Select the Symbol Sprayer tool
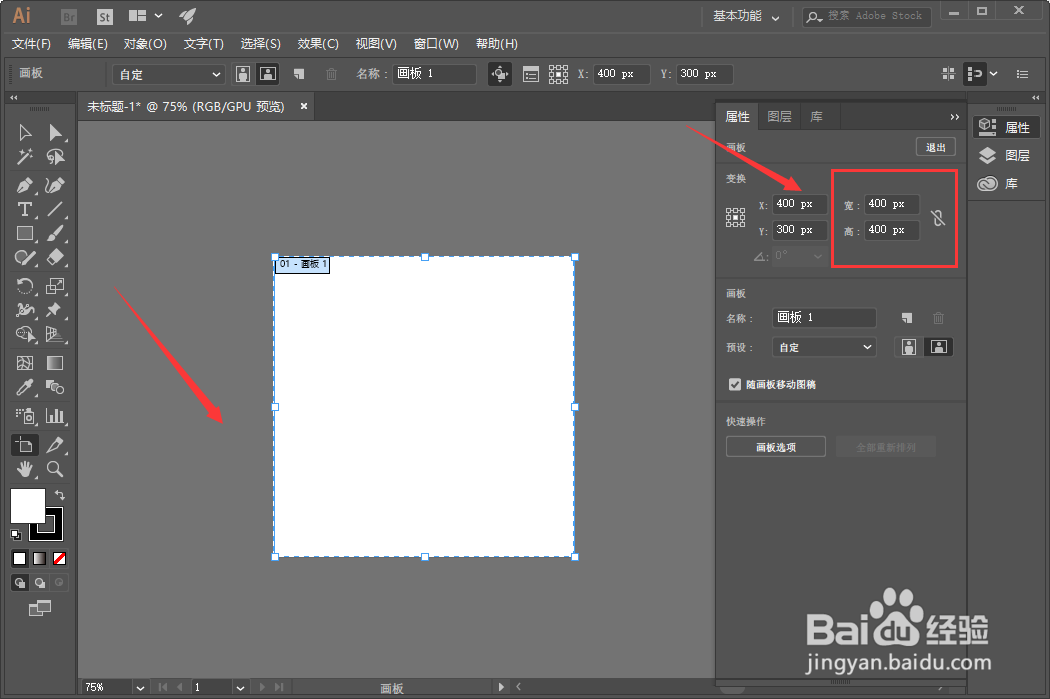Image resolution: width=1050 pixels, height=699 pixels. 25,416
